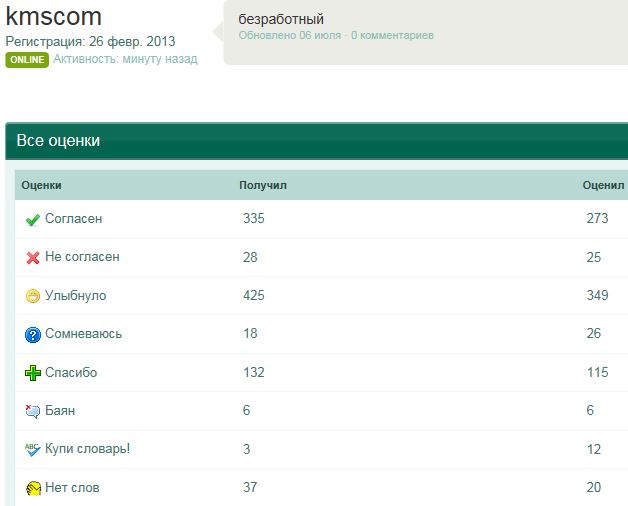
Task: Click the green checkmark Согласен icon
Action: point(33,220)
